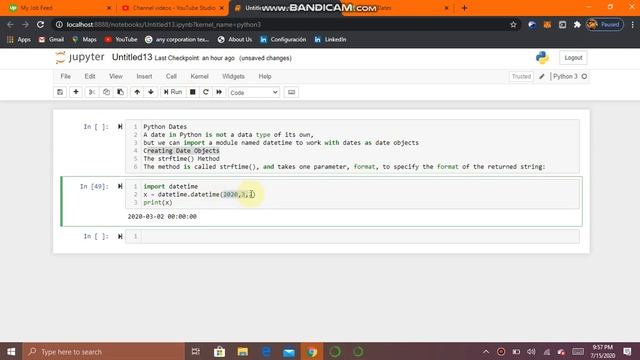Click the taskbar search box

point(104,351)
